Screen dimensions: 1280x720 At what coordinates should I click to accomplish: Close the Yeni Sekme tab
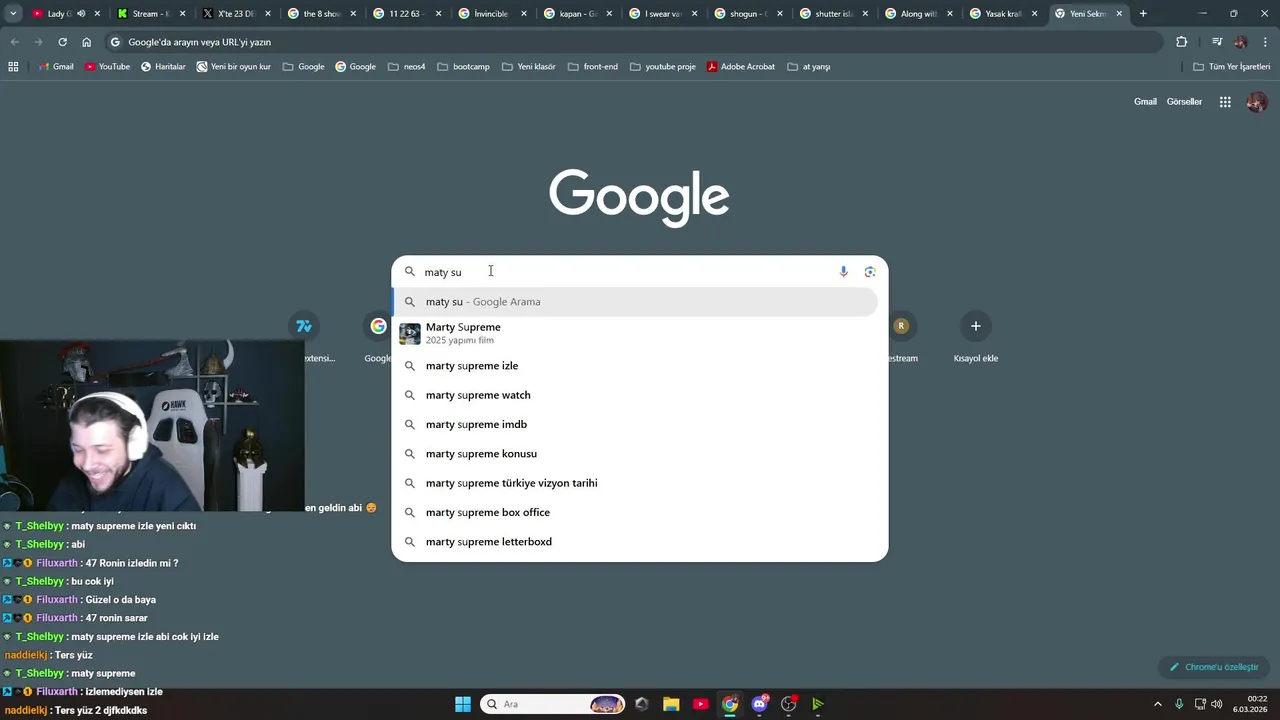pos(1119,14)
